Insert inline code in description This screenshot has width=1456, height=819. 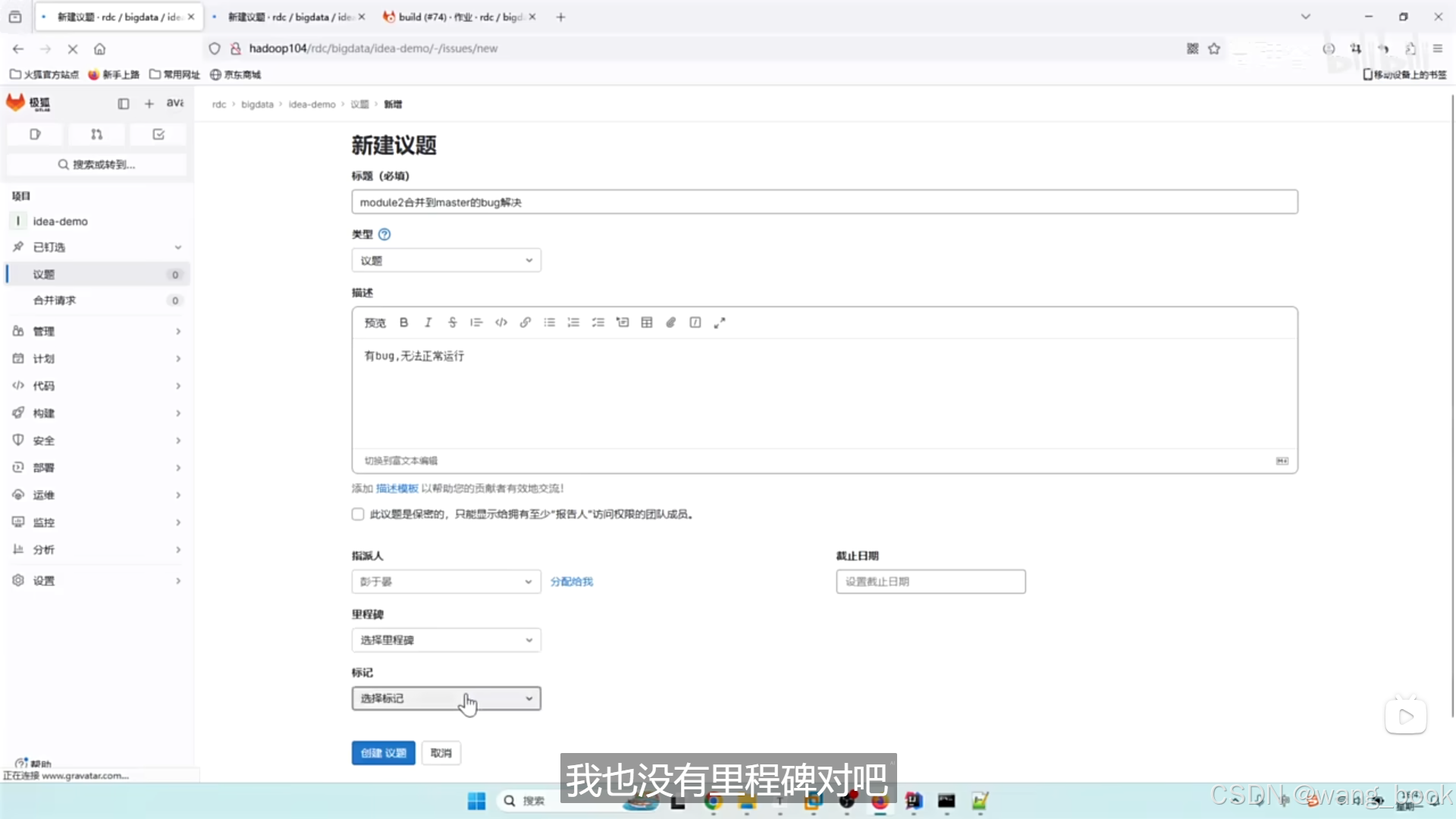tap(501, 322)
